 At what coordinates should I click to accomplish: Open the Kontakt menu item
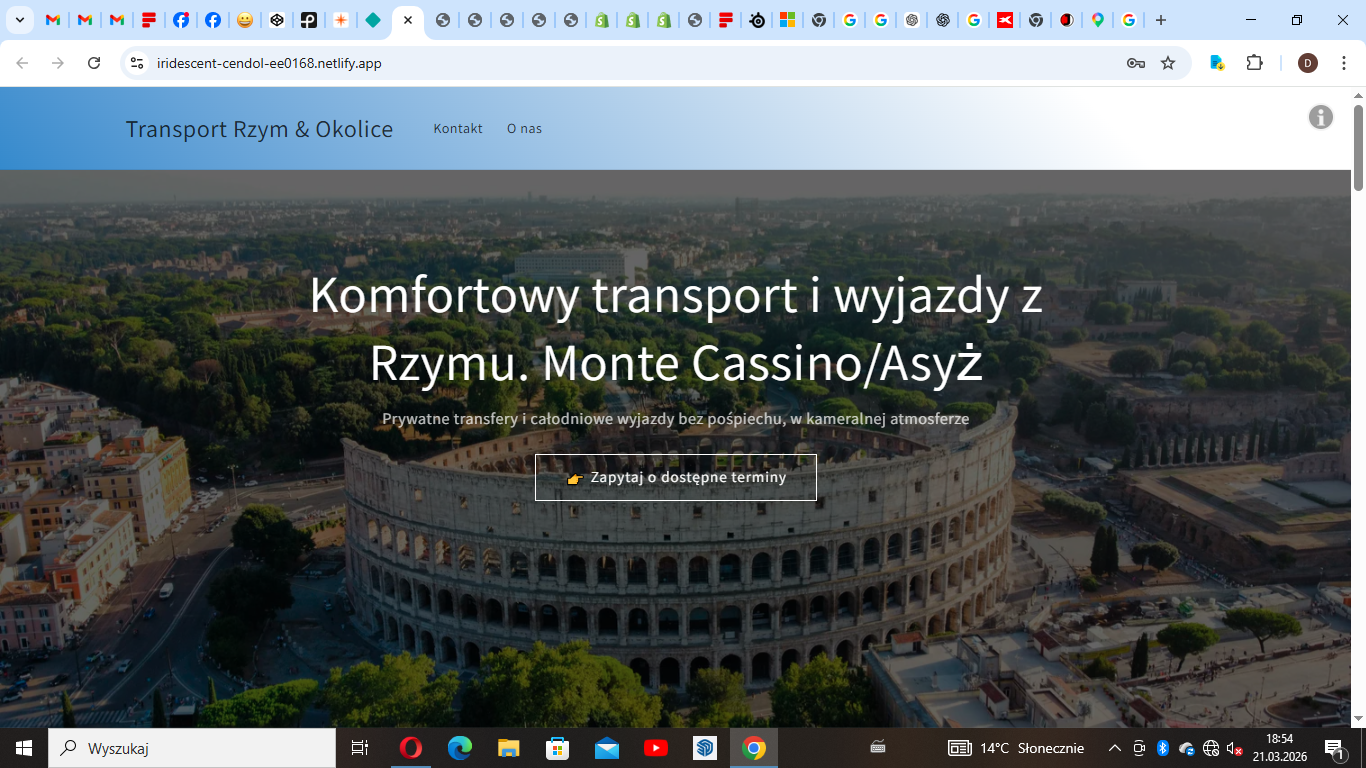(458, 128)
